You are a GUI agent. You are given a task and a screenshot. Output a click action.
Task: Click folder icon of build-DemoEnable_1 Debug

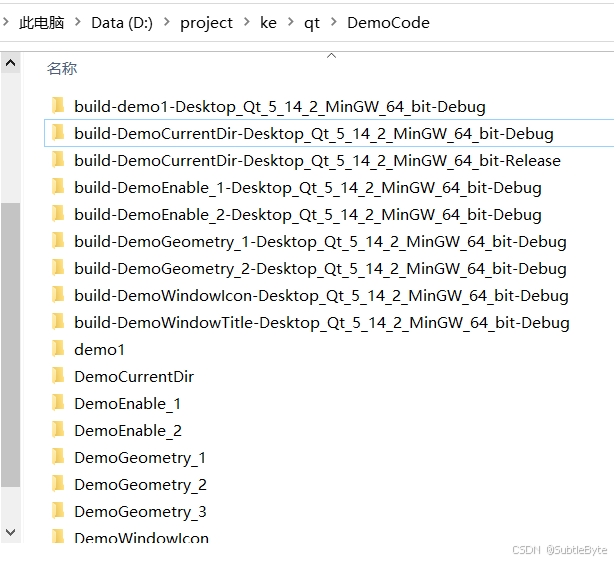tap(58, 187)
